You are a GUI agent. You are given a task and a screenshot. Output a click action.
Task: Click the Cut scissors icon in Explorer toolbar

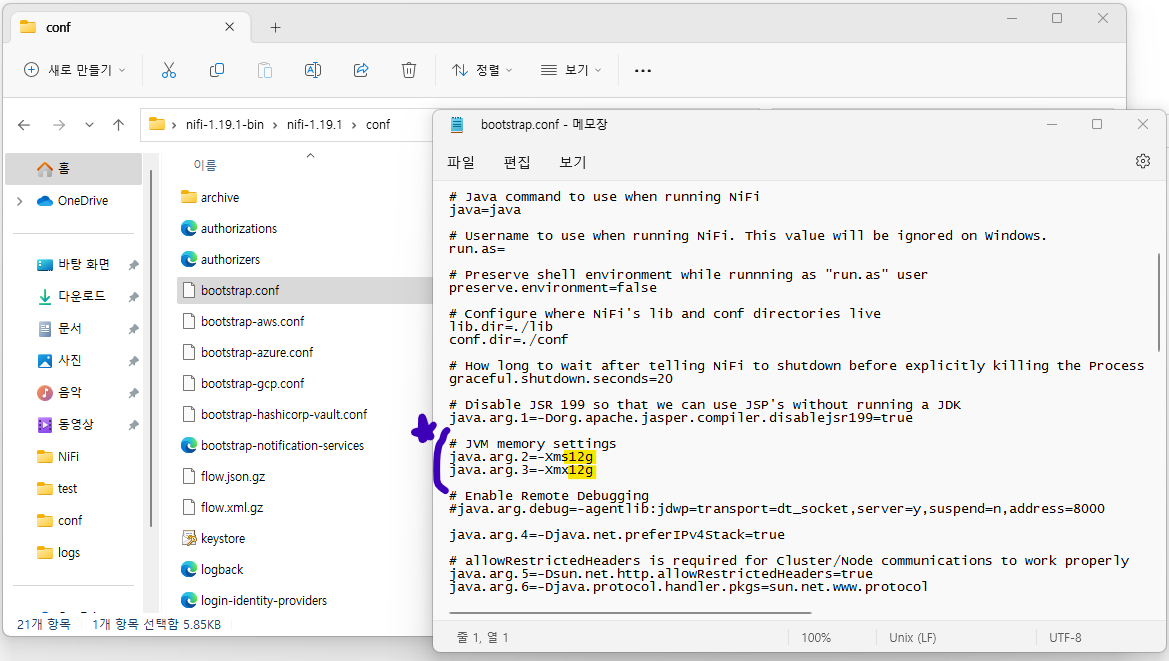tap(168, 70)
